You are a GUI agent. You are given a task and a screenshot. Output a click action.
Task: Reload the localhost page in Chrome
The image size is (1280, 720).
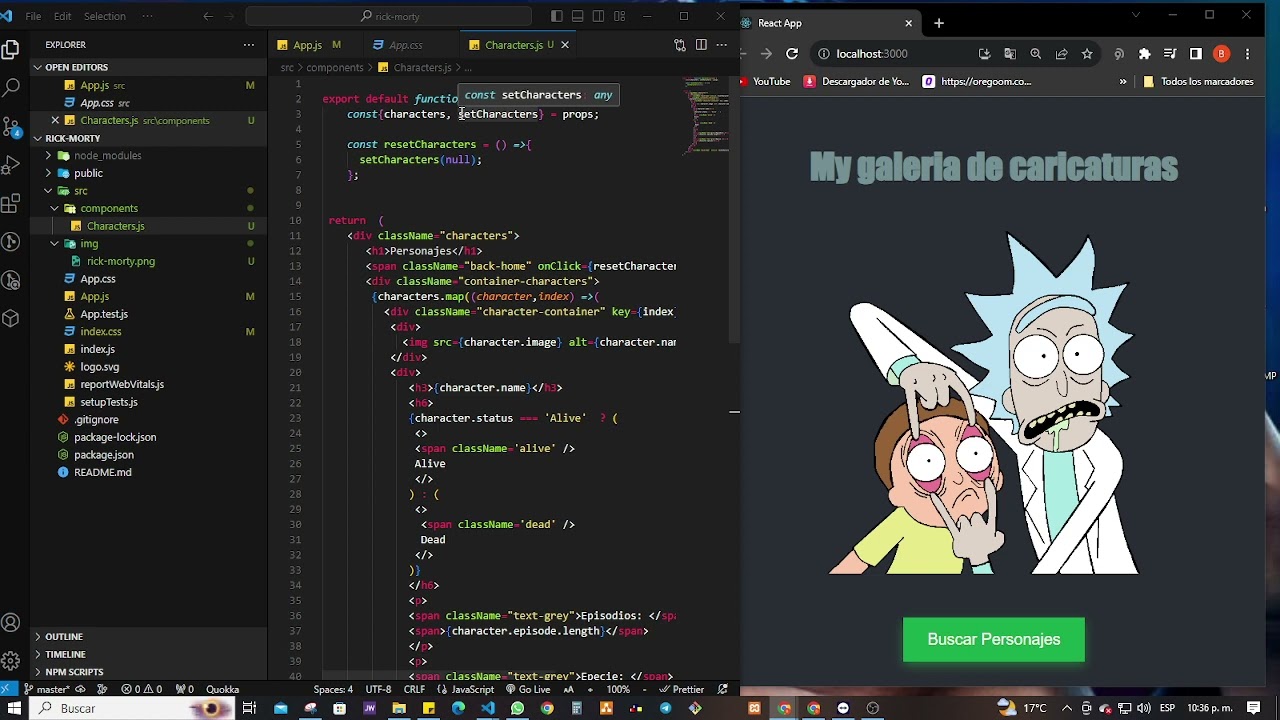(792, 54)
